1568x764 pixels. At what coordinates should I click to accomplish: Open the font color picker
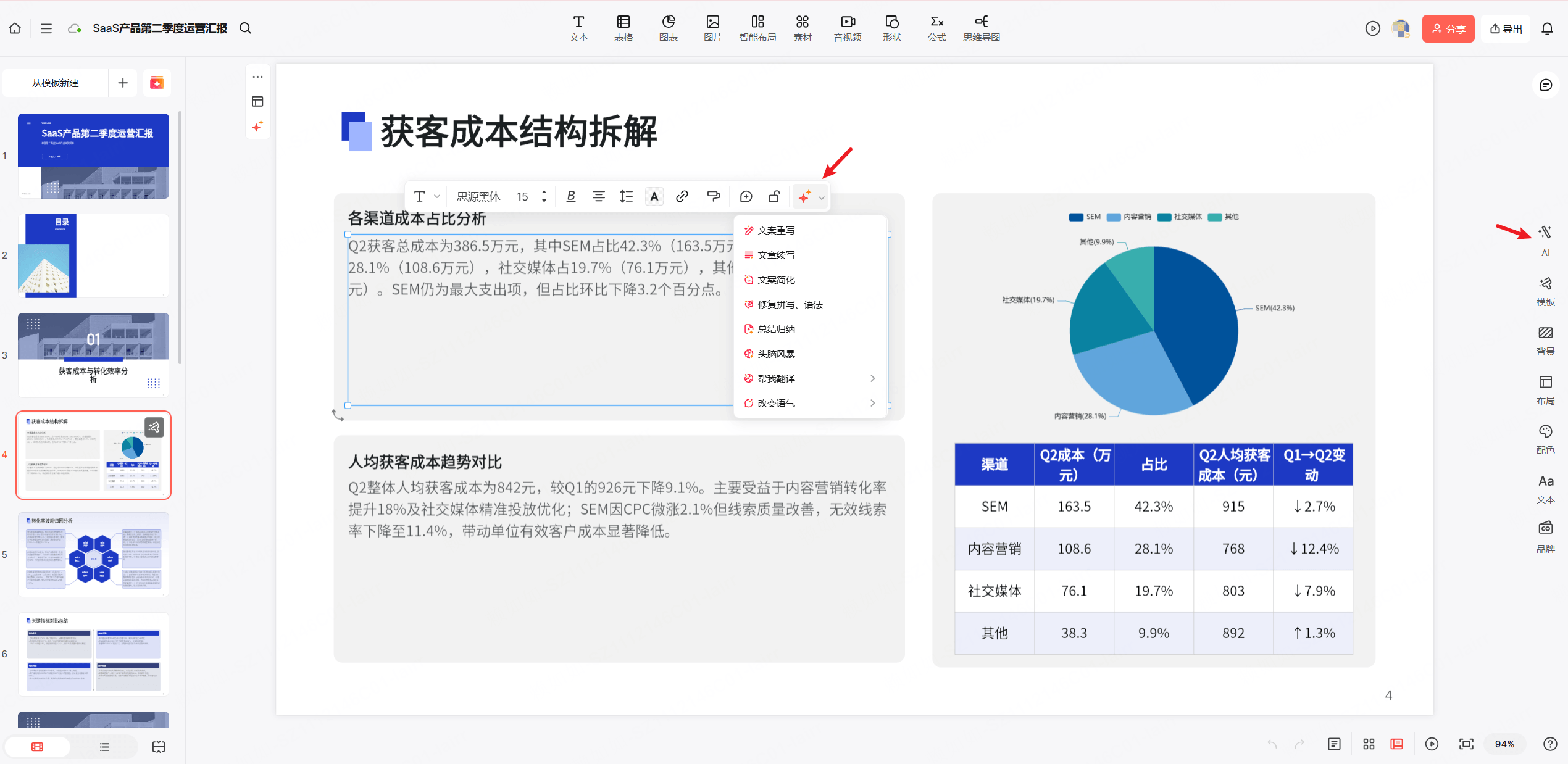(654, 196)
